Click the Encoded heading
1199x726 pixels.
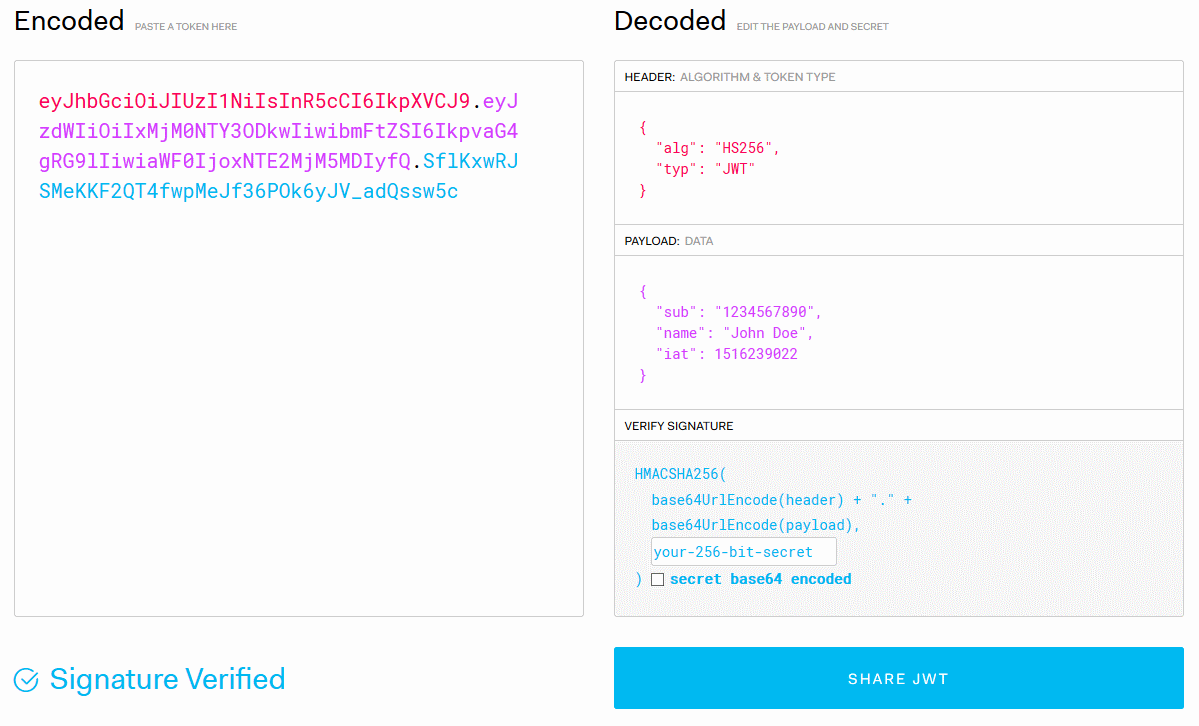pyautogui.click(x=69, y=21)
